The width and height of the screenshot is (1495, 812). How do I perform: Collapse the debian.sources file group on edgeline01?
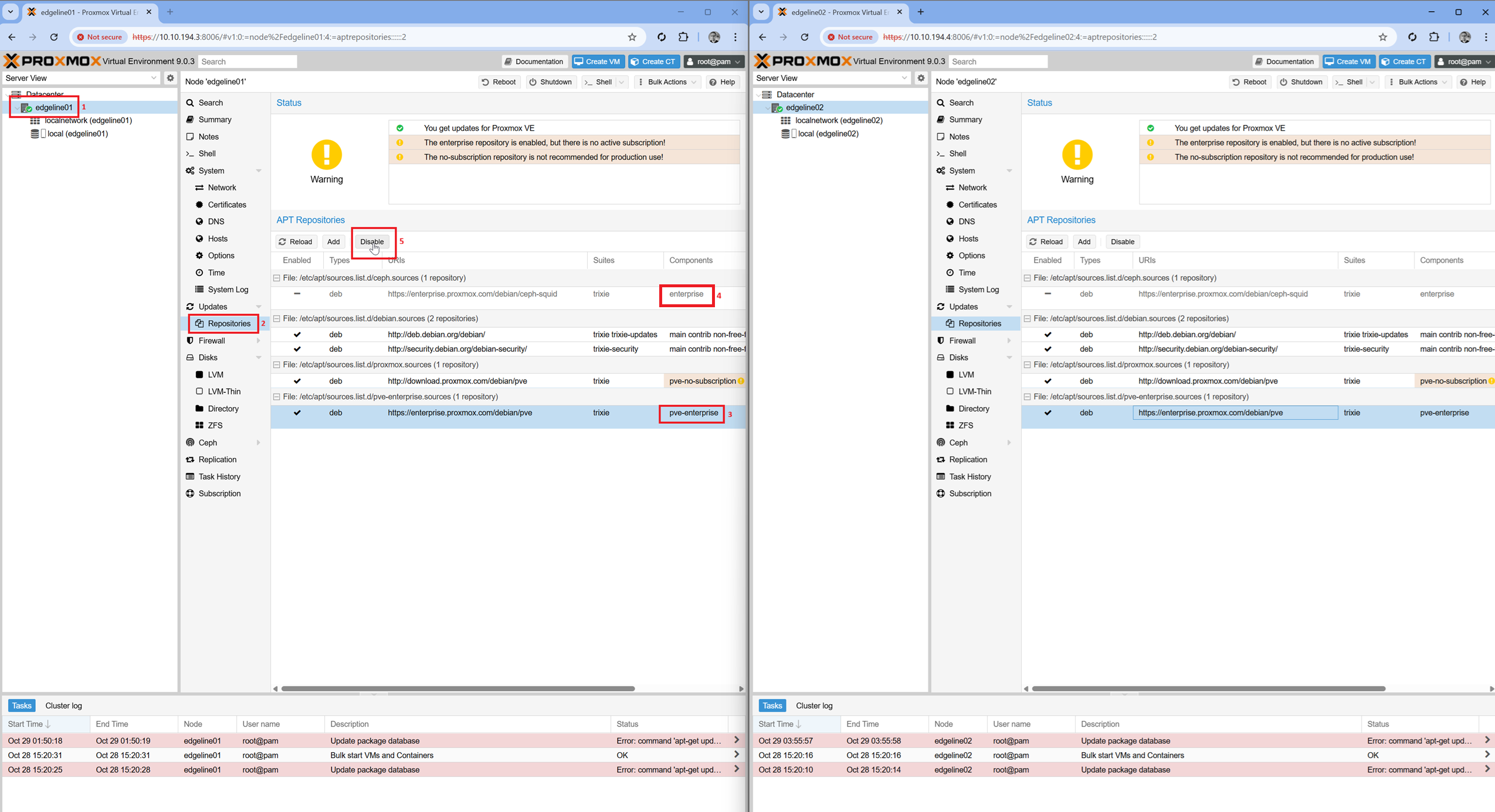[277, 318]
